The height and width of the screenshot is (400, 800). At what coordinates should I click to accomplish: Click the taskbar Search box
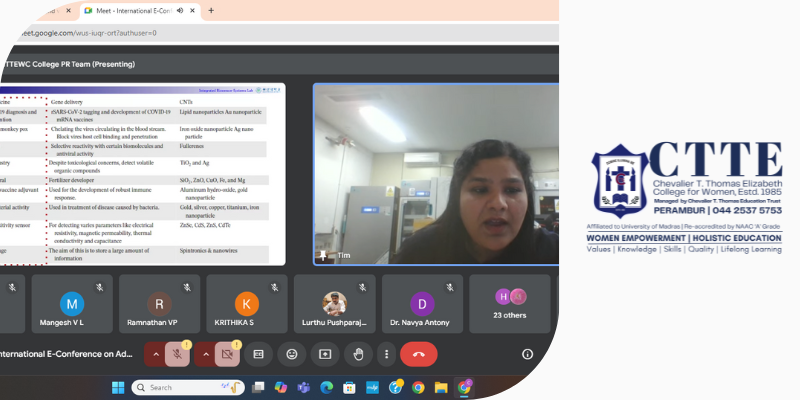(x=188, y=388)
